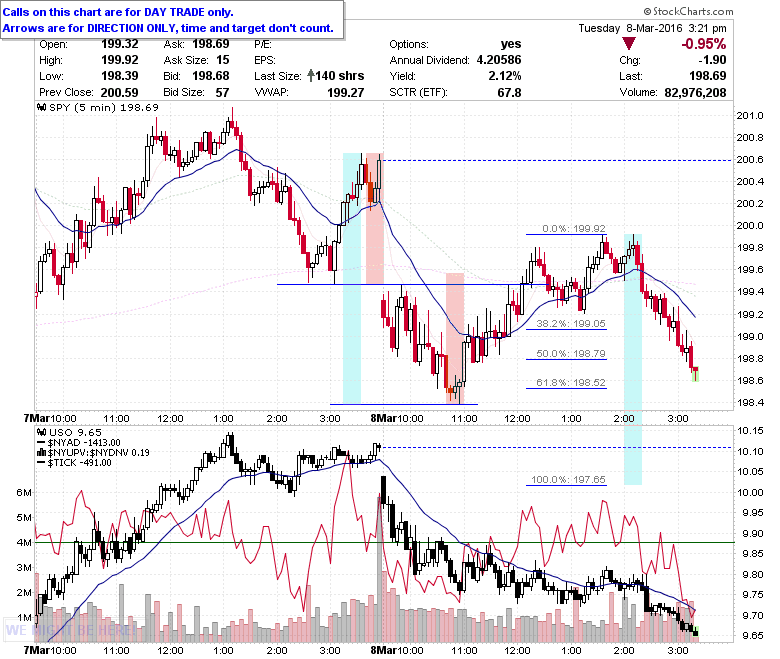The height and width of the screenshot is (659, 780).
Task: Click the pink highlighted band near 11:00 on 8Mar
Action: point(455,338)
